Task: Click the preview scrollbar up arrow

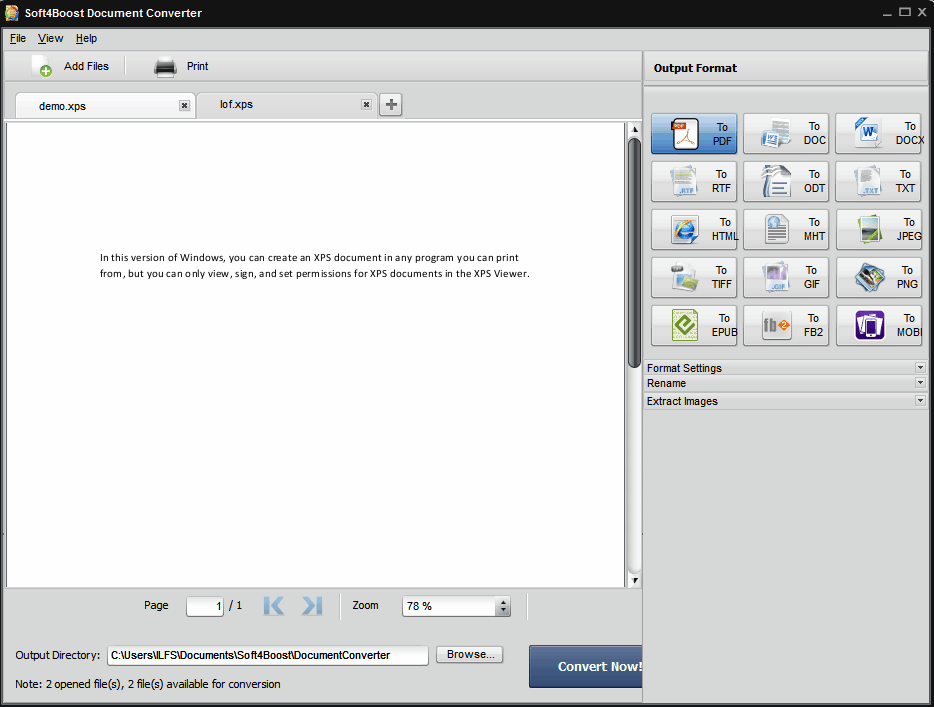Action: pyautogui.click(x=635, y=129)
